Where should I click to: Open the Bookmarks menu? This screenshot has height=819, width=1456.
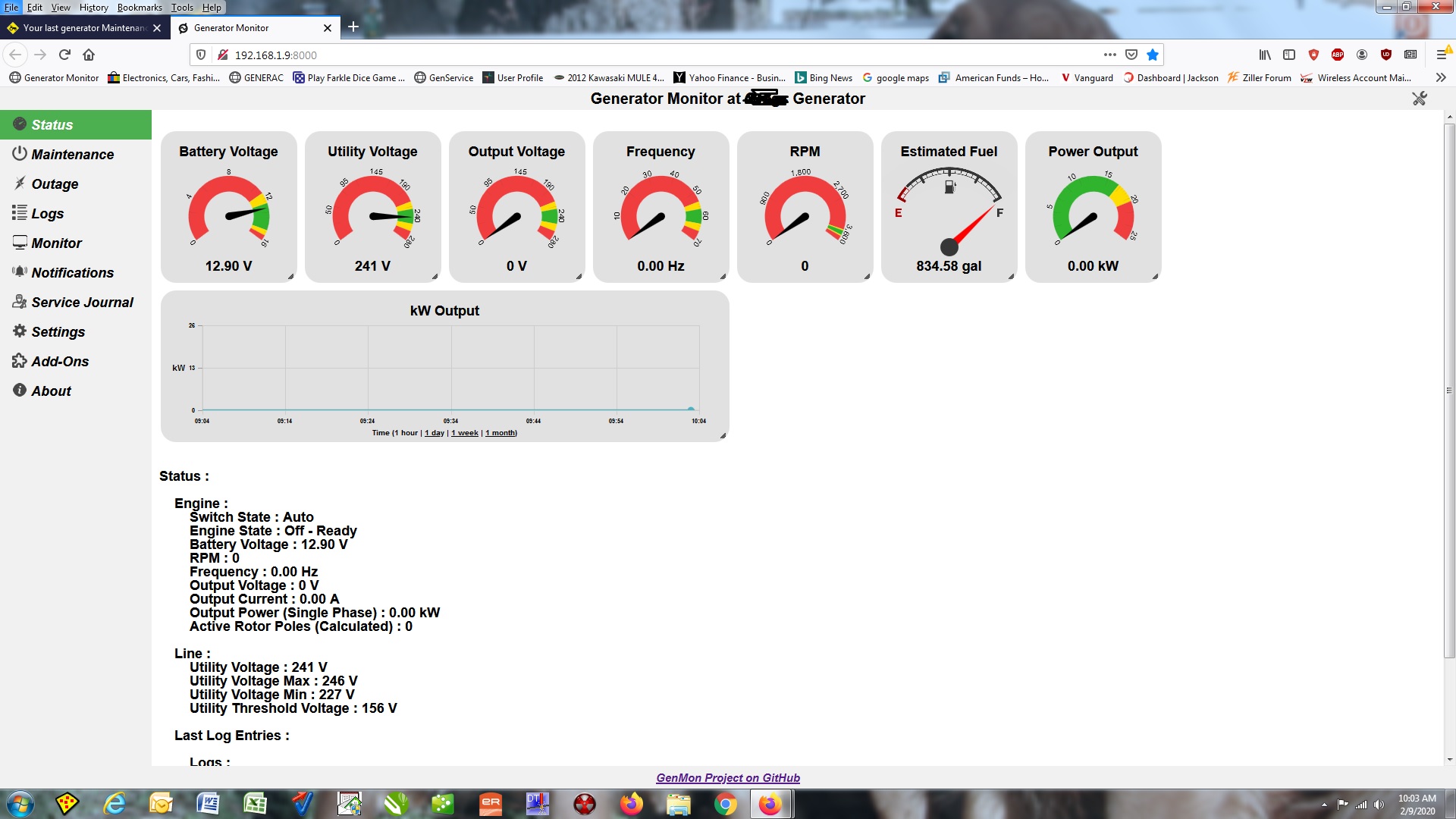coord(139,7)
